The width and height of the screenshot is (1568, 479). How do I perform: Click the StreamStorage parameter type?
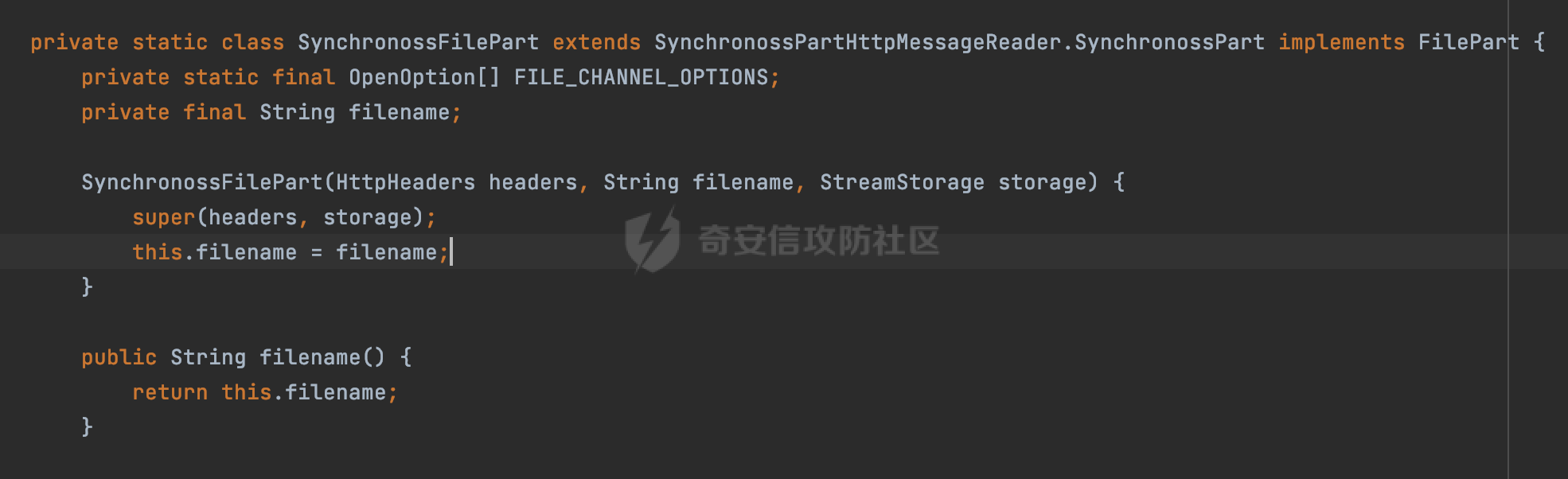902,183
